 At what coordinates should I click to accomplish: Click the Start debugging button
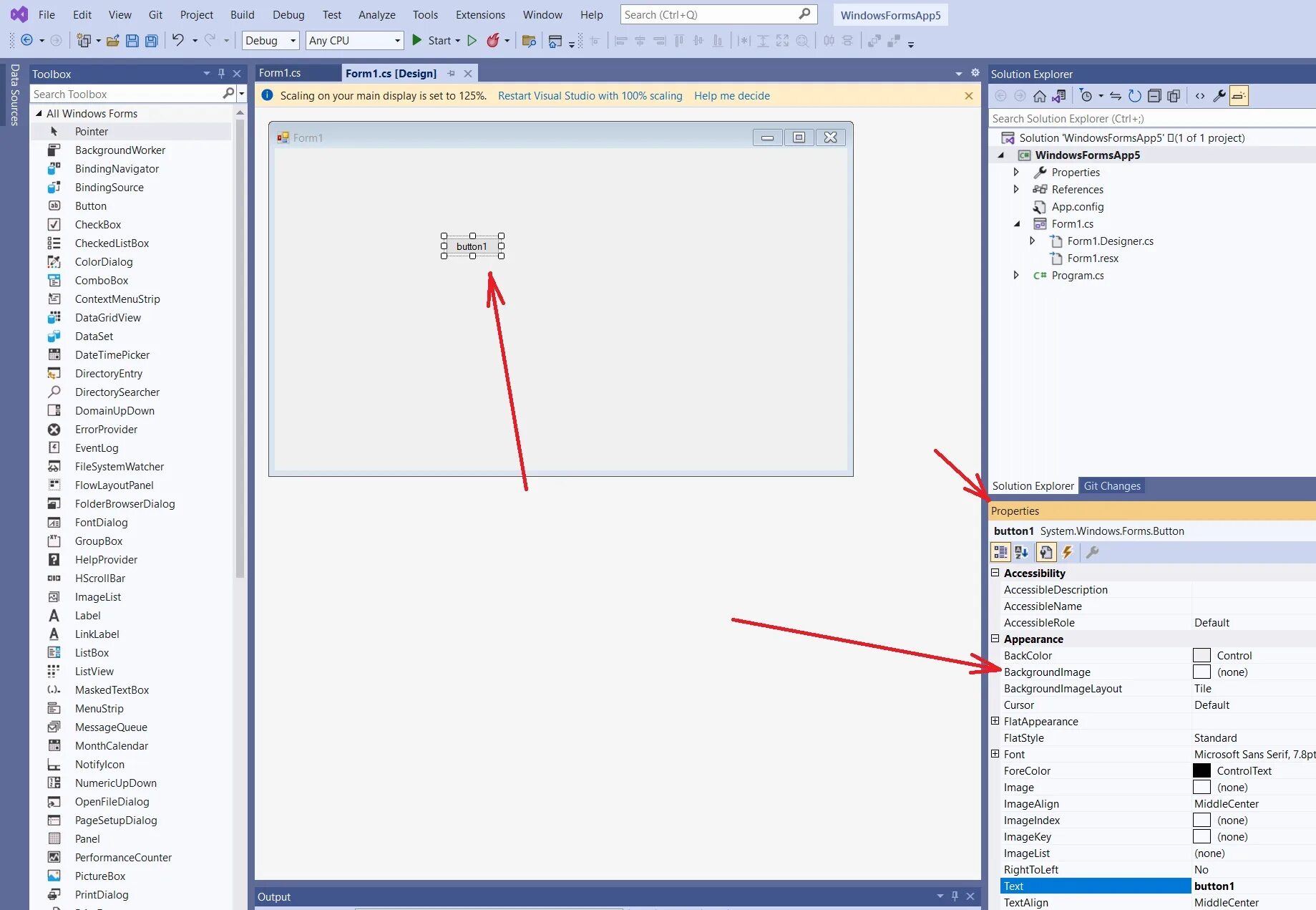[436, 41]
